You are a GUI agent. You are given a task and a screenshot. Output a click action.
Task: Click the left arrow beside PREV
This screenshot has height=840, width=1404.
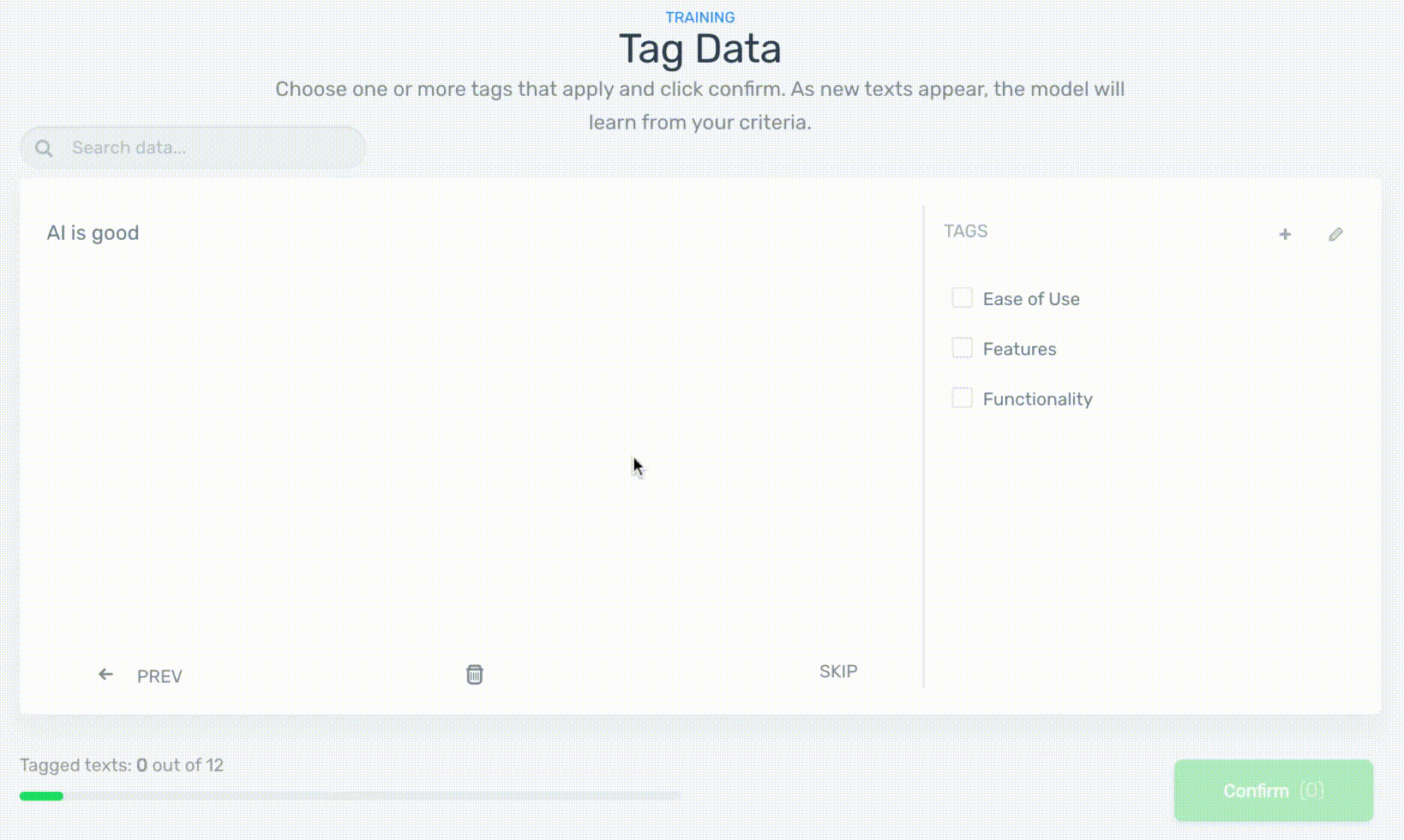tap(105, 675)
